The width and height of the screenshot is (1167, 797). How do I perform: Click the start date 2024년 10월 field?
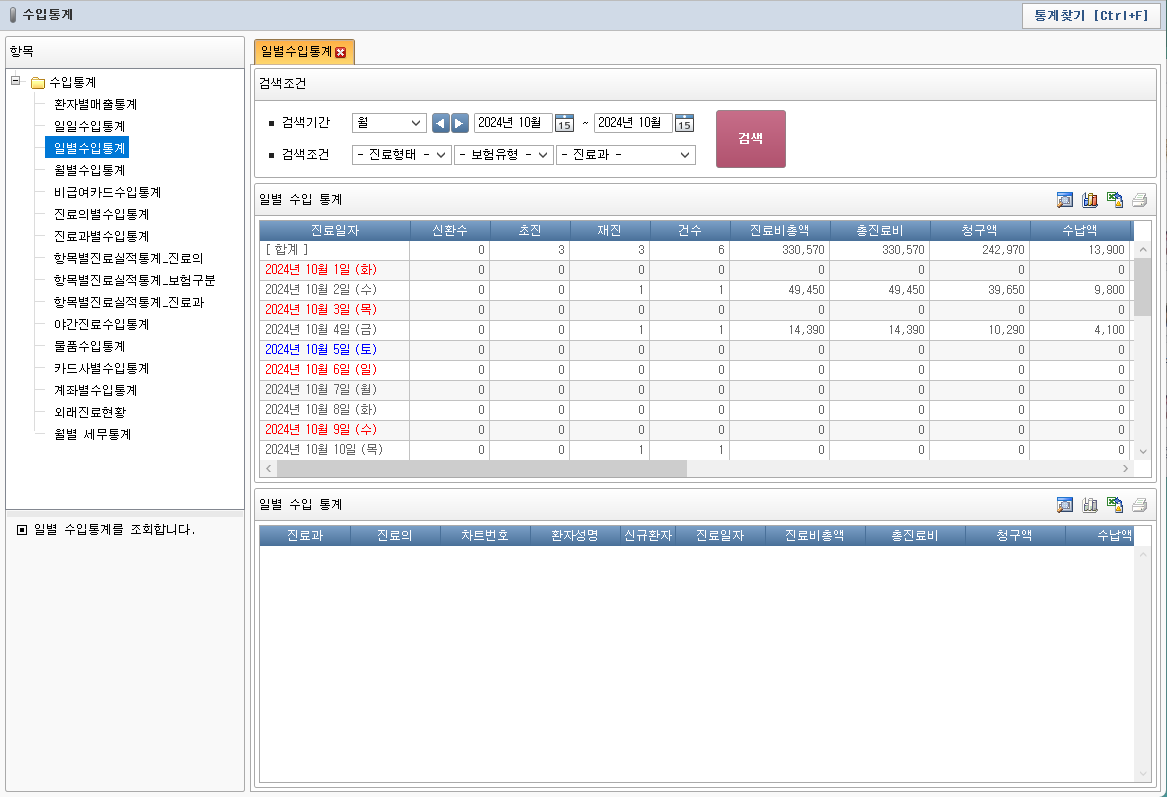click(x=512, y=123)
